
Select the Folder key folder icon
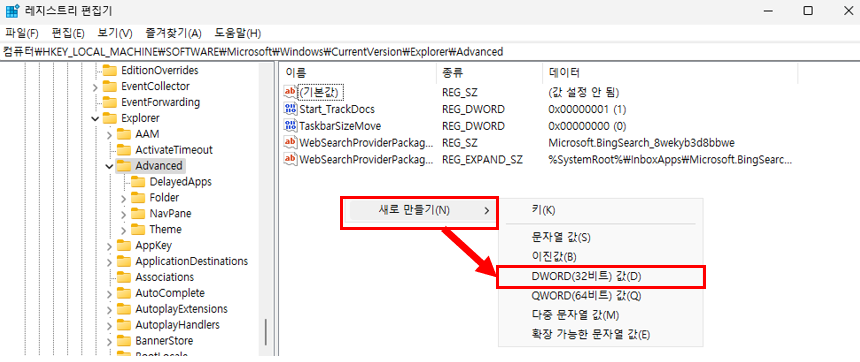(x=138, y=197)
